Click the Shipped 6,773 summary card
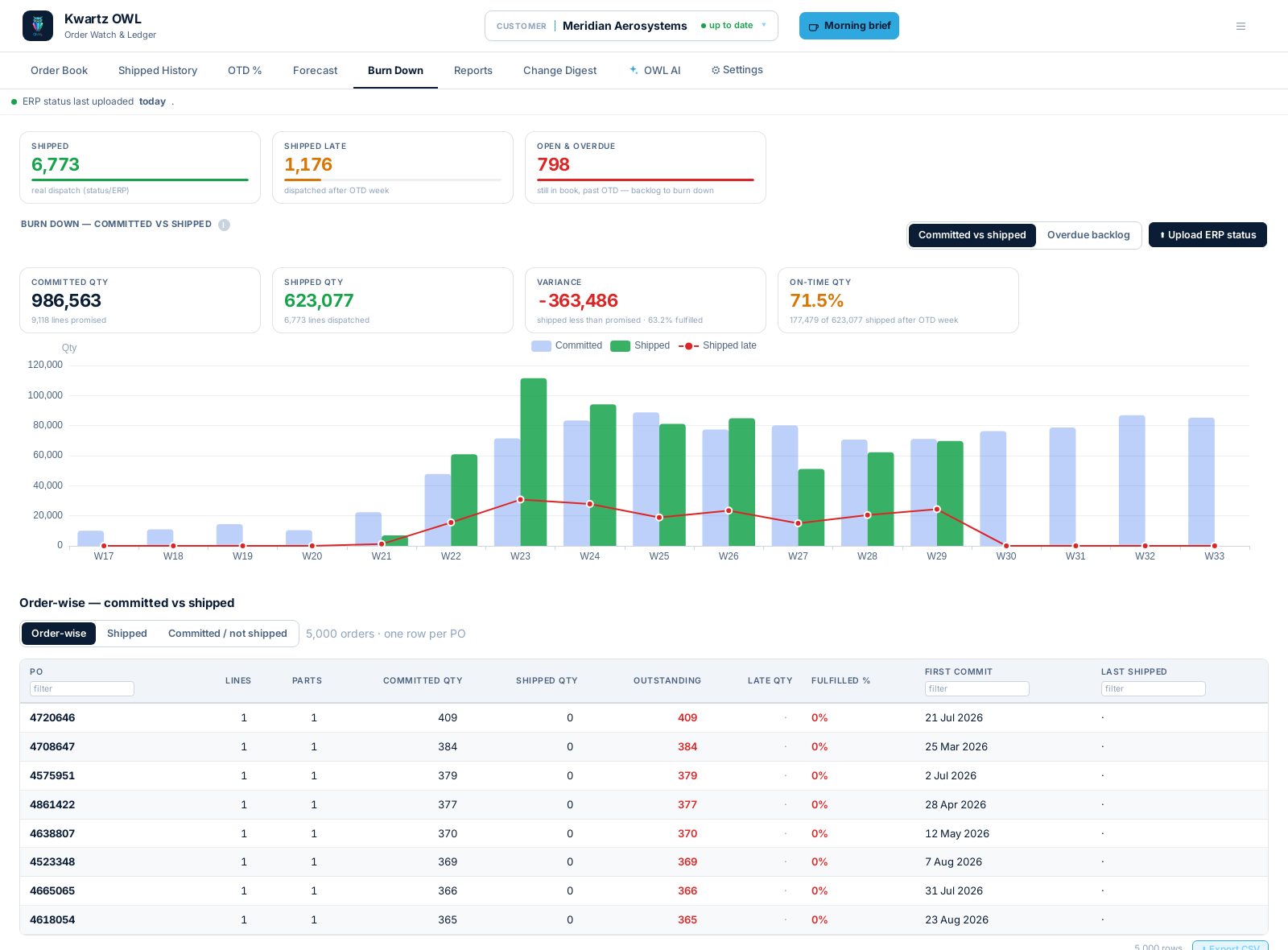Screen dimensions: 1288x950 click(140, 167)
